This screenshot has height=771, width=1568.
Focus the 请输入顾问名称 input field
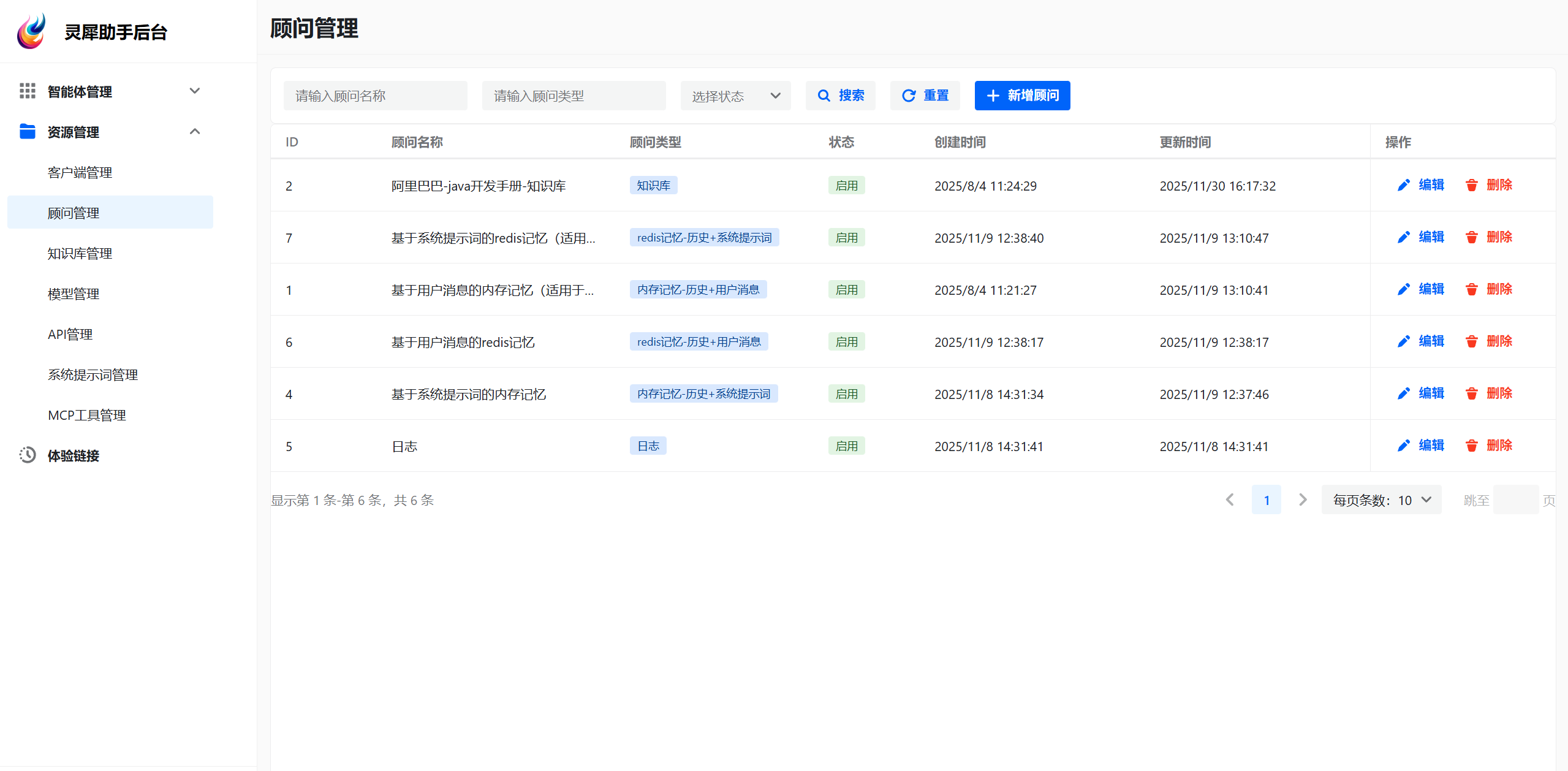click(x=375, y=96)
